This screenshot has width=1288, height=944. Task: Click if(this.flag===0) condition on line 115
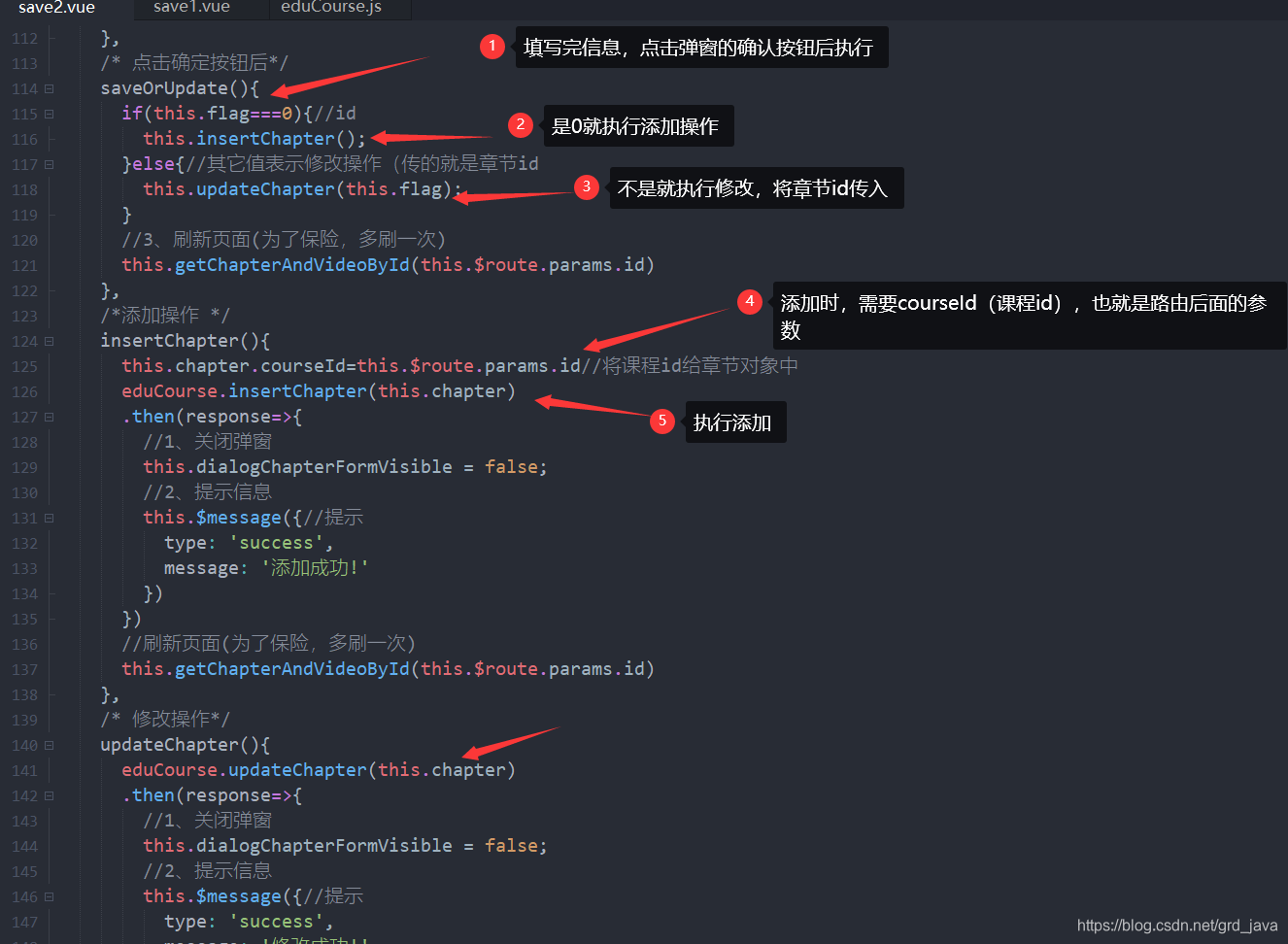212,114
